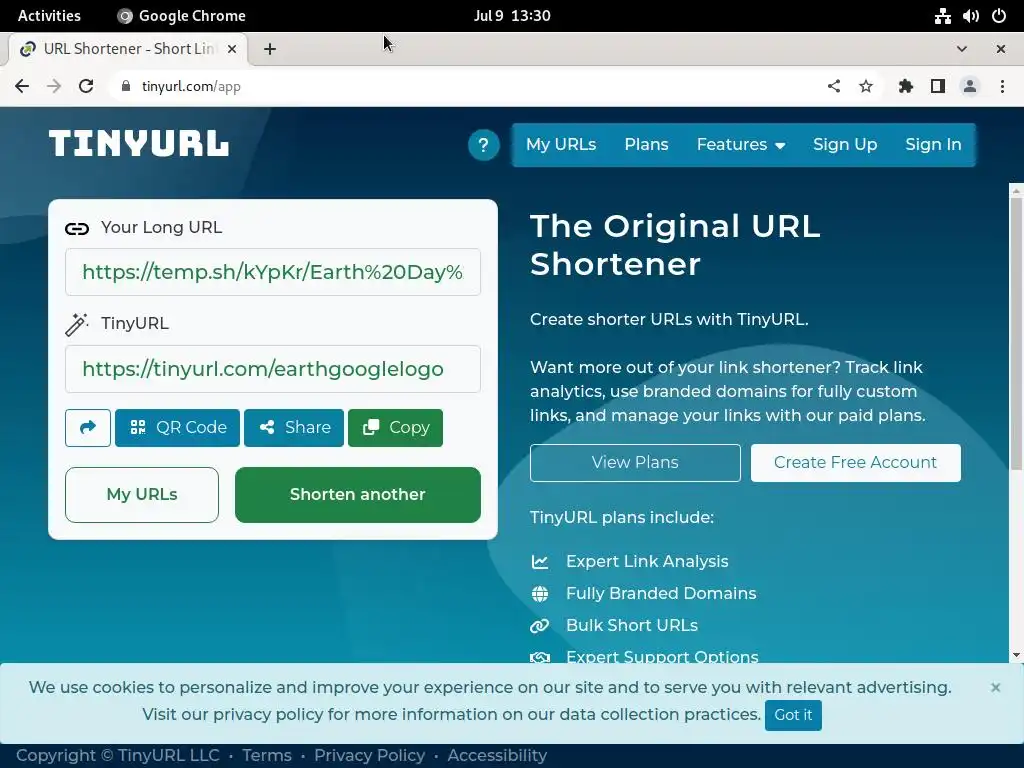Click the volume speaker icon
The height and width of the screenshot is (768, 1024).
(x=971, y=16)
